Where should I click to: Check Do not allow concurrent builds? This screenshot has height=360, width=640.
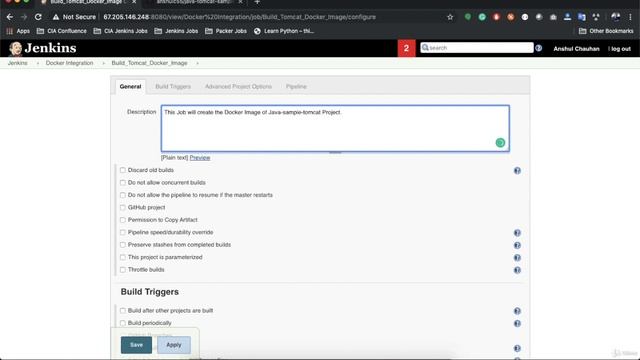123,182
